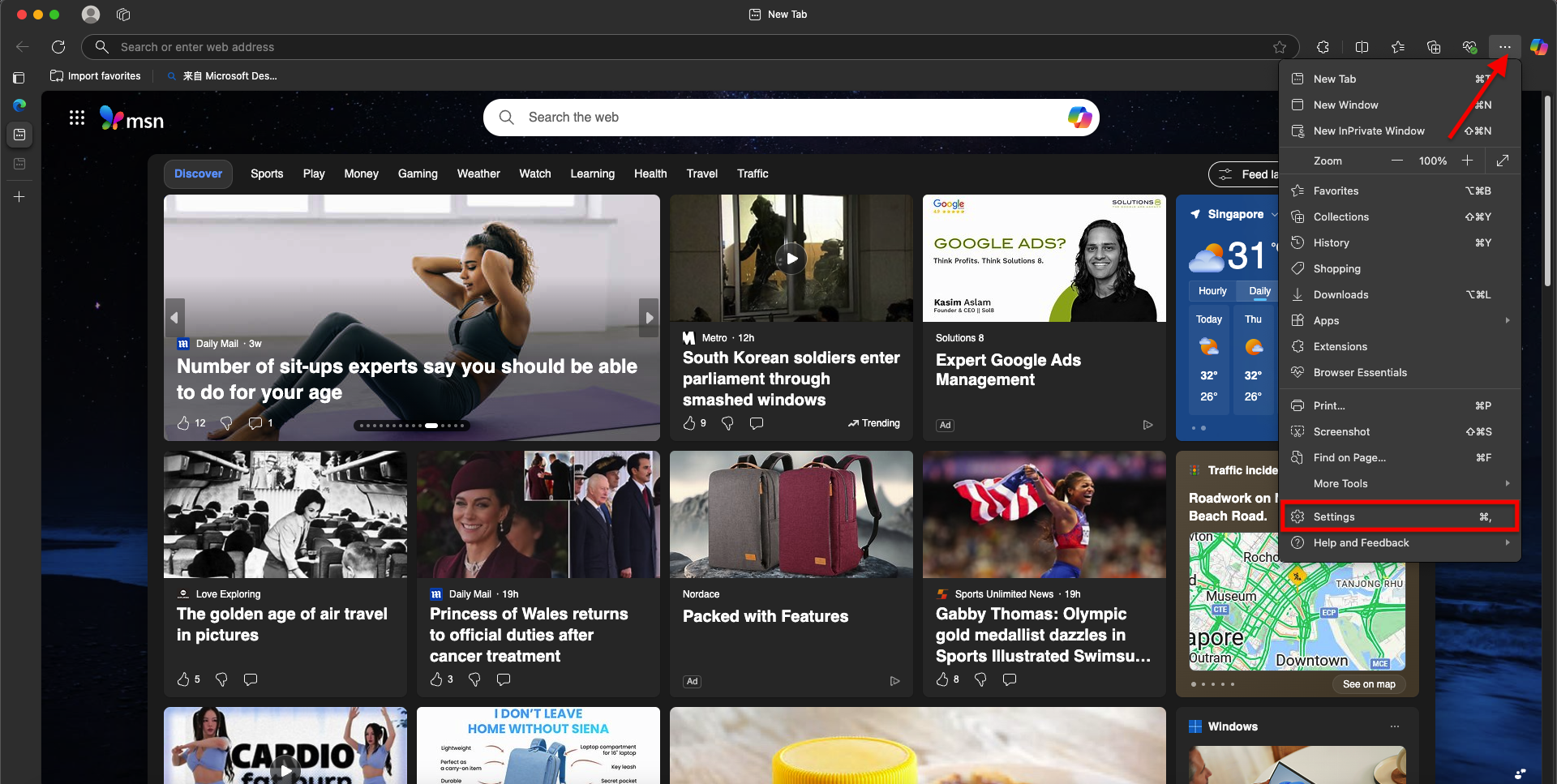Open Singapore location dropdown in weather
This screenshot has width=1557, height=784.
(x=1274, y=215)
